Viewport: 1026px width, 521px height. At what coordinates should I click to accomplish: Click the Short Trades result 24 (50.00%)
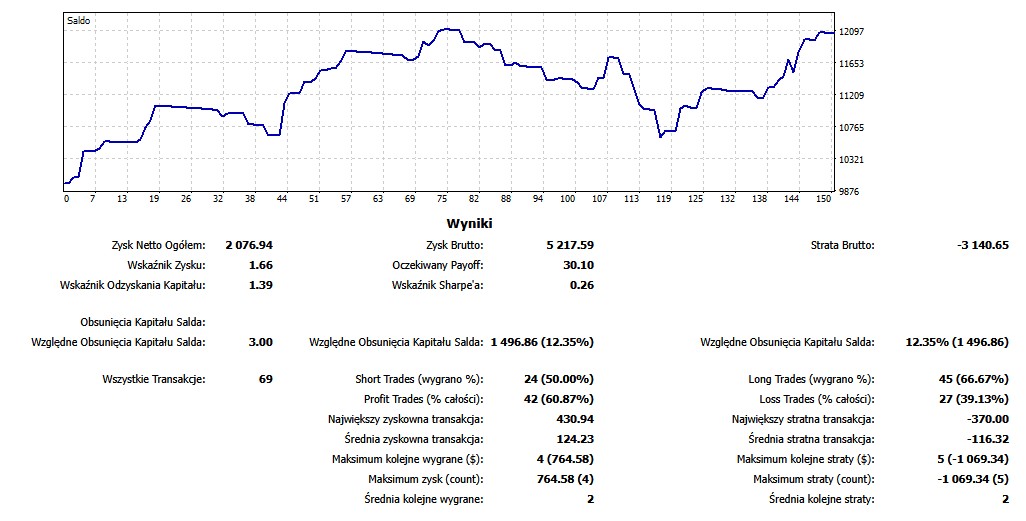(x=558, y=379)
